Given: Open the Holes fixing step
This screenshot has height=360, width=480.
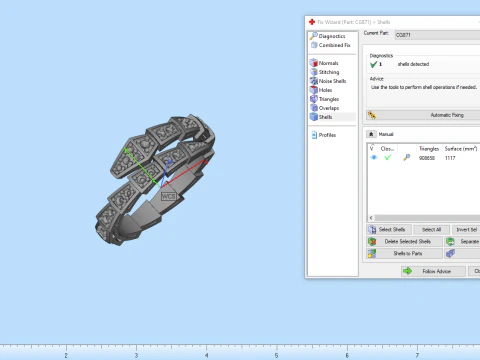Looking at the screenshot, I should click(x=321, y=90).
